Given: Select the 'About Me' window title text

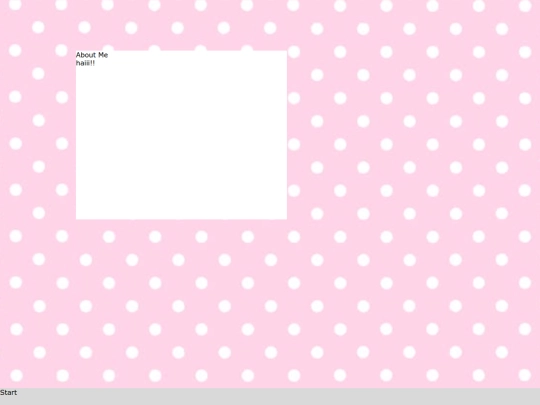Looking at the screenshot, I should click(92, 55).
